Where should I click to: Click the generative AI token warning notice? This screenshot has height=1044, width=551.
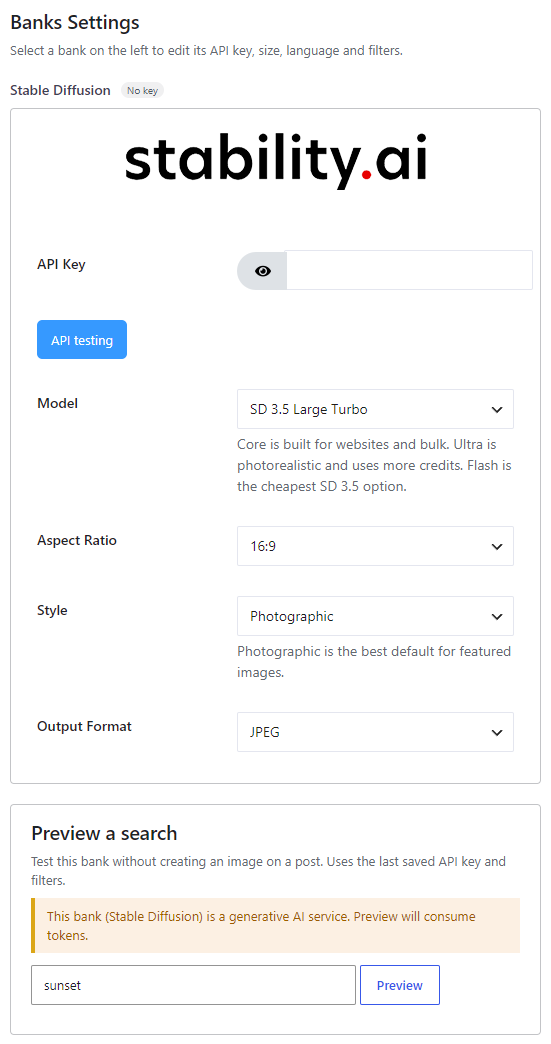click(x=276, y=925)
